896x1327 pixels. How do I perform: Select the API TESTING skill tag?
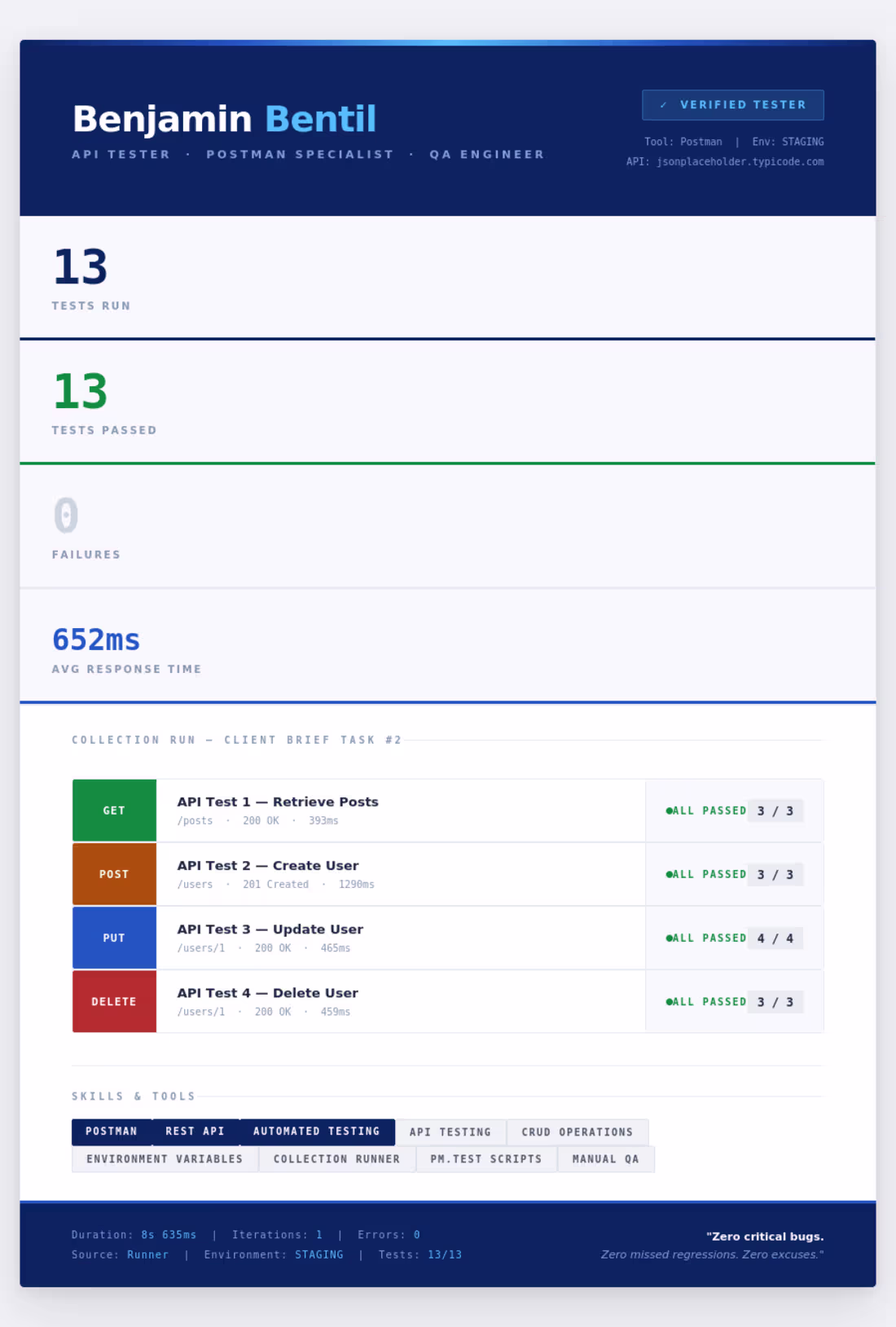point(450,1132)
